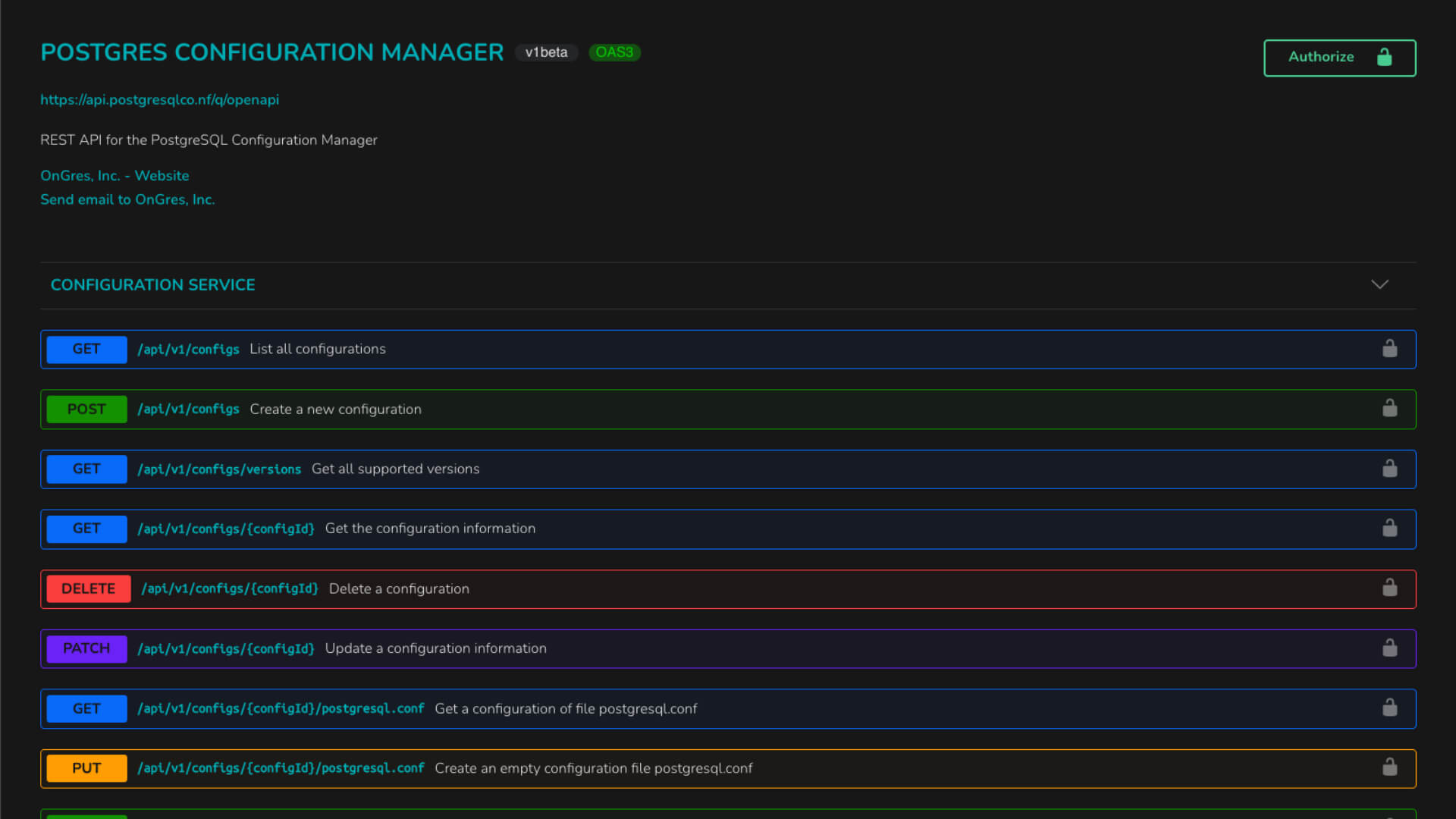Click the OAS3 badge
Screen dimensions: 1456x819
click(x=614, y=52)
